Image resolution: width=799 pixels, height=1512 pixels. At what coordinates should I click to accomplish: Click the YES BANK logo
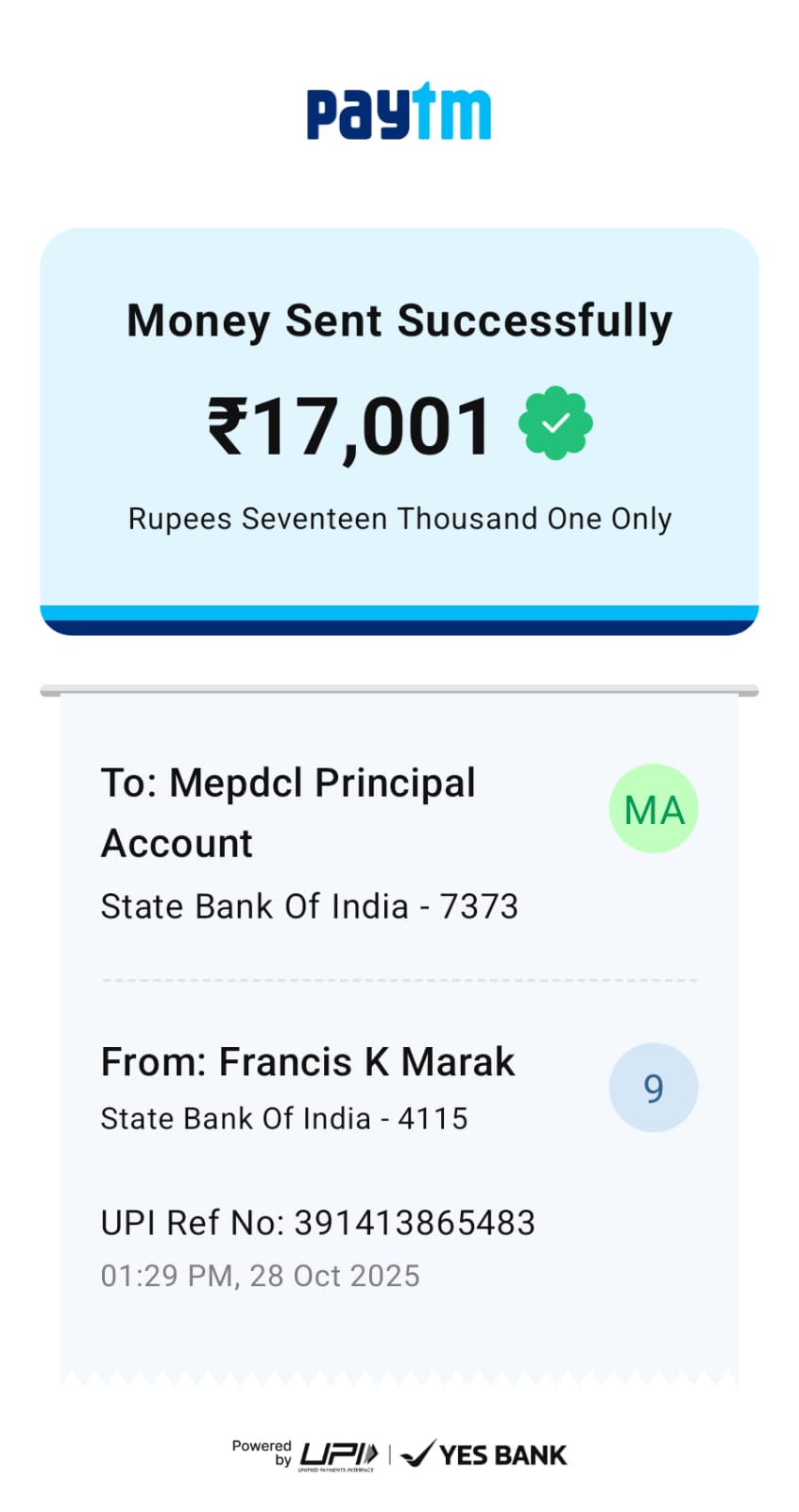(x=484, y=1454)
